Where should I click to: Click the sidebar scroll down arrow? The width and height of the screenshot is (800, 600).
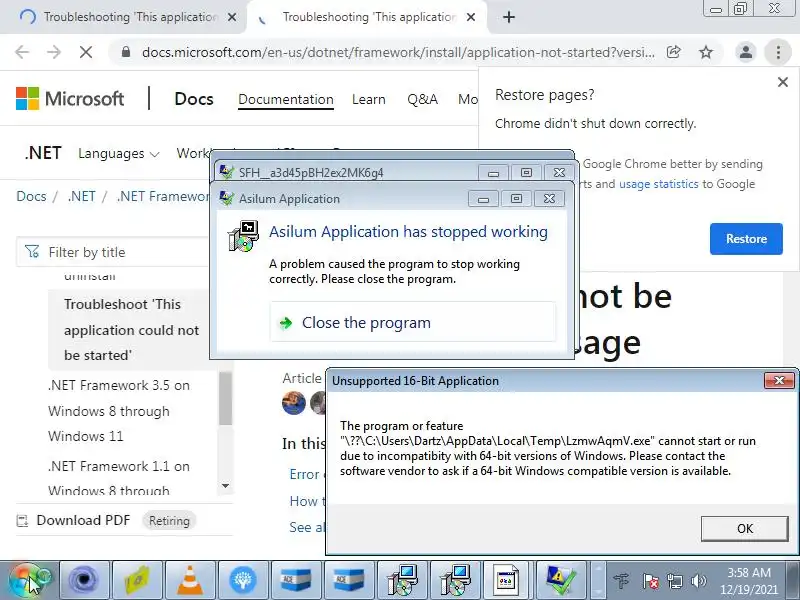pos(226,486)
